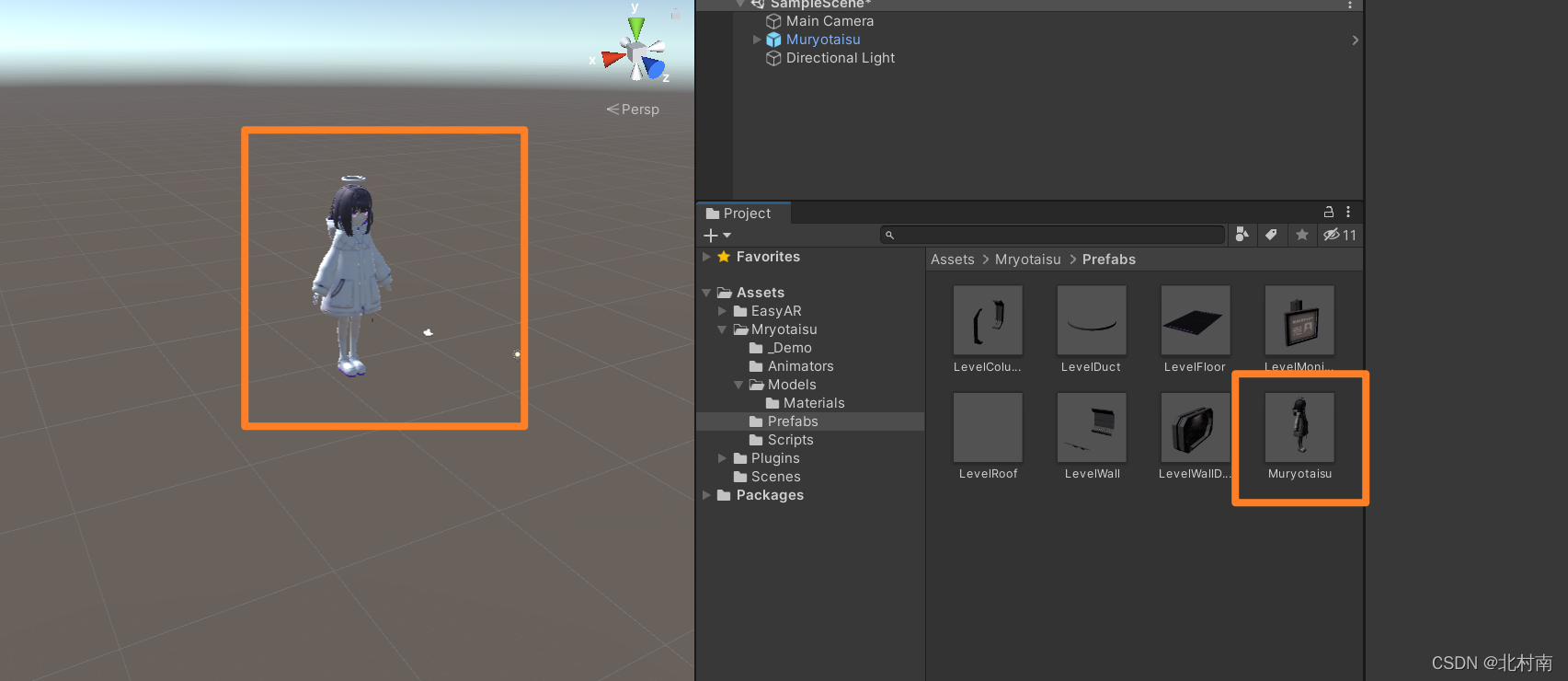Select the Prefabs folder in tree
The width and height of the screenshot is (1568, 681).
click(792, 421)
